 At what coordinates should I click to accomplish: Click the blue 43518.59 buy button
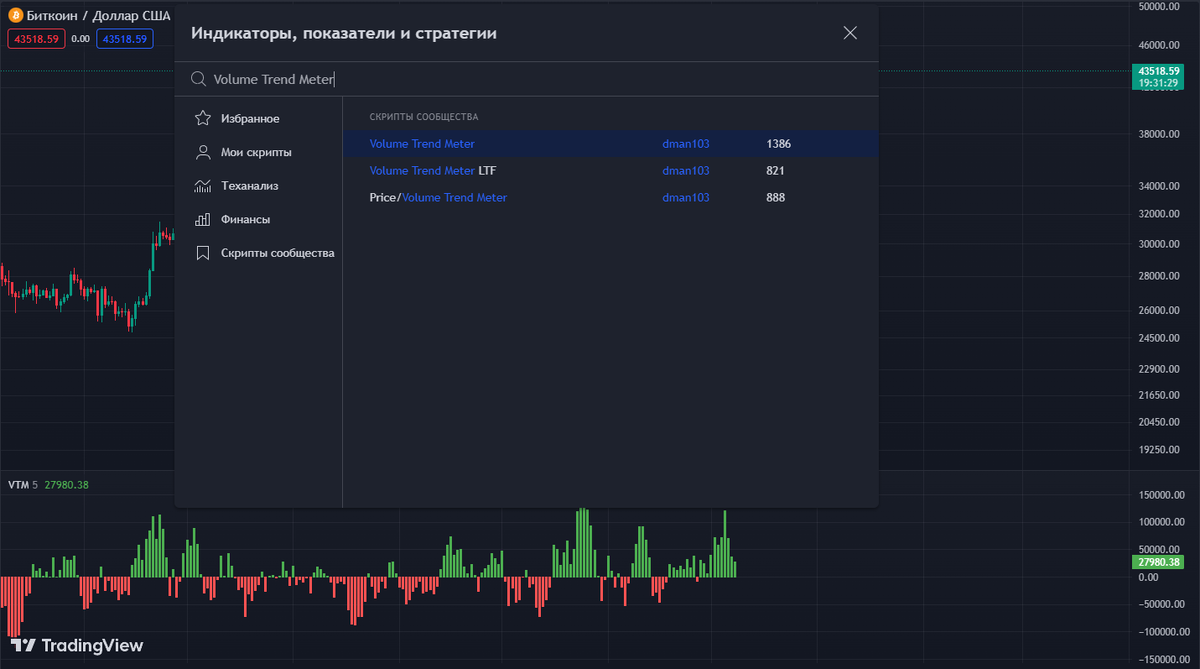tap(125, 39)
